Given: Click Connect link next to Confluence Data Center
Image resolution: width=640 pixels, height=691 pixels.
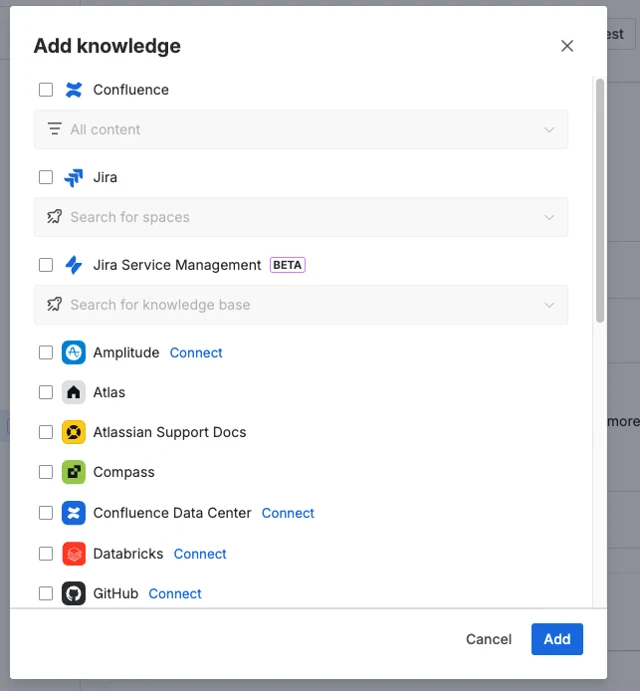Looking at the screenshot, I should 288,513.
